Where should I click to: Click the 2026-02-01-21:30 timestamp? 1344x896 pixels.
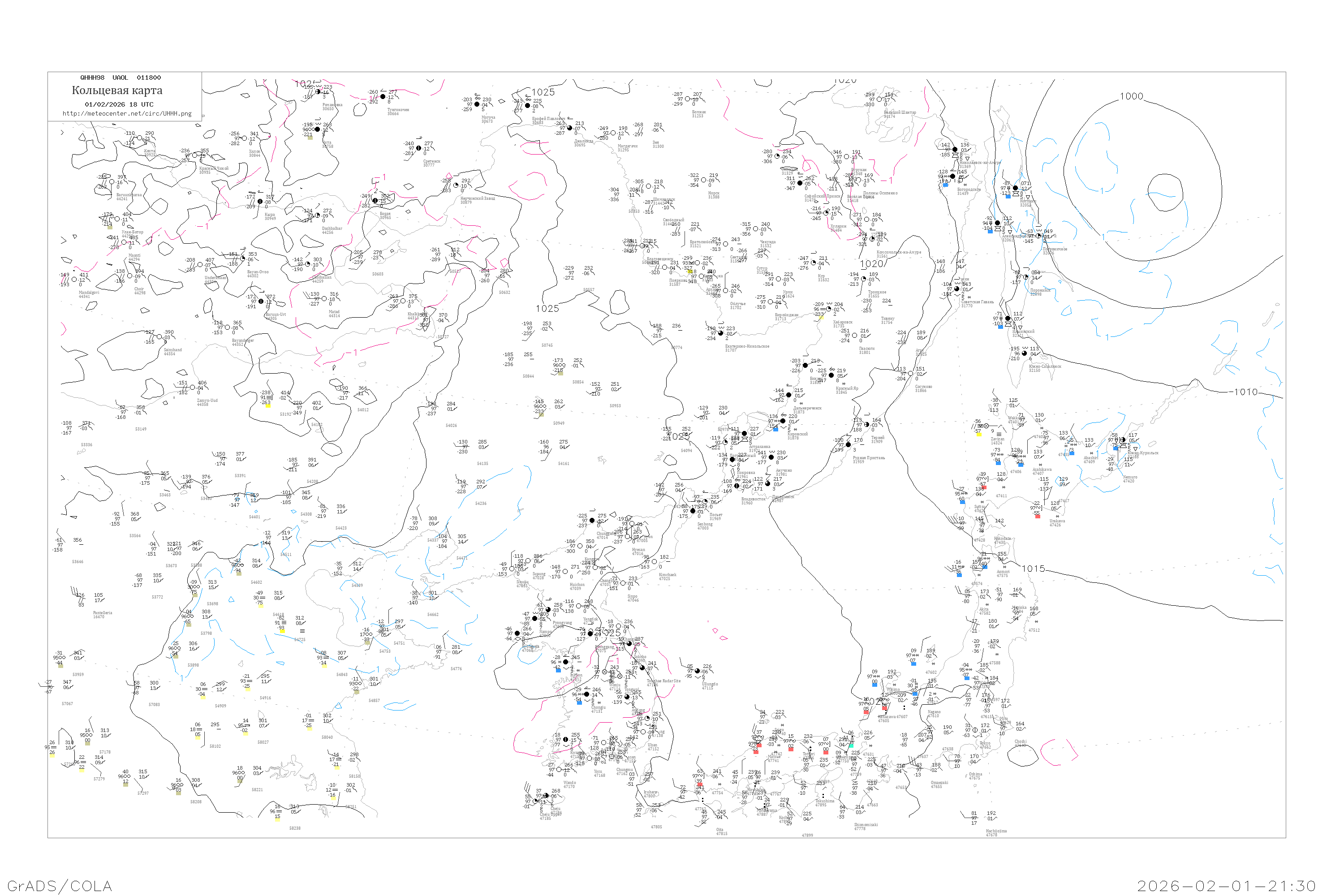1226,886
